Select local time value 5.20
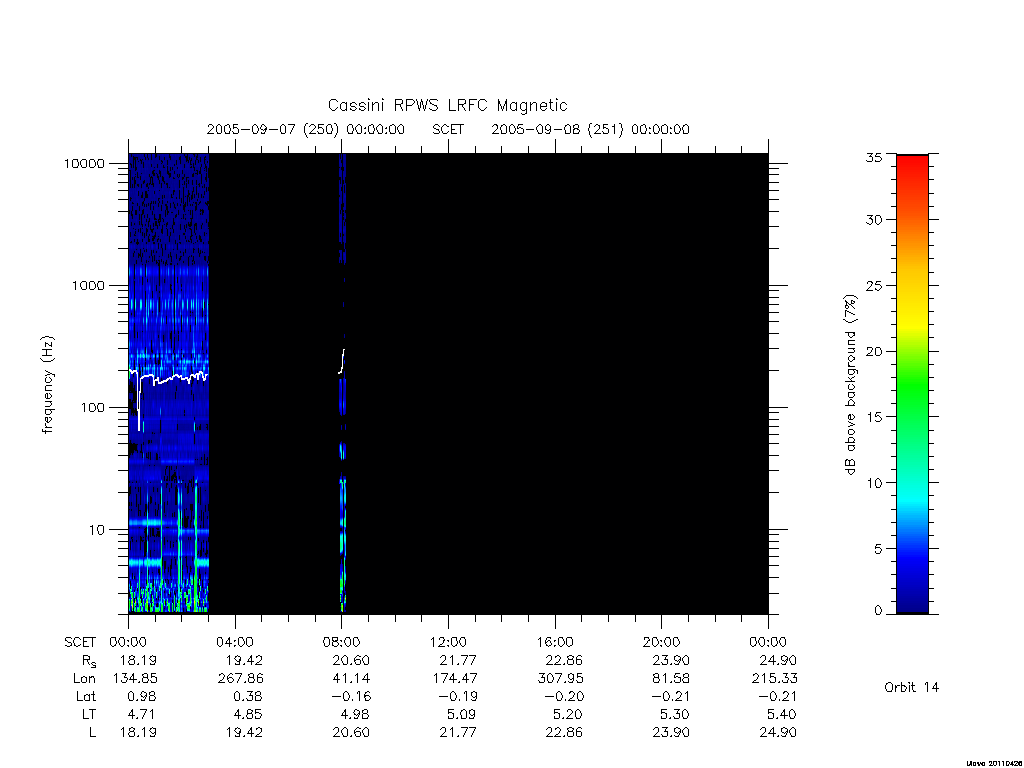 [x=569, y=714]
